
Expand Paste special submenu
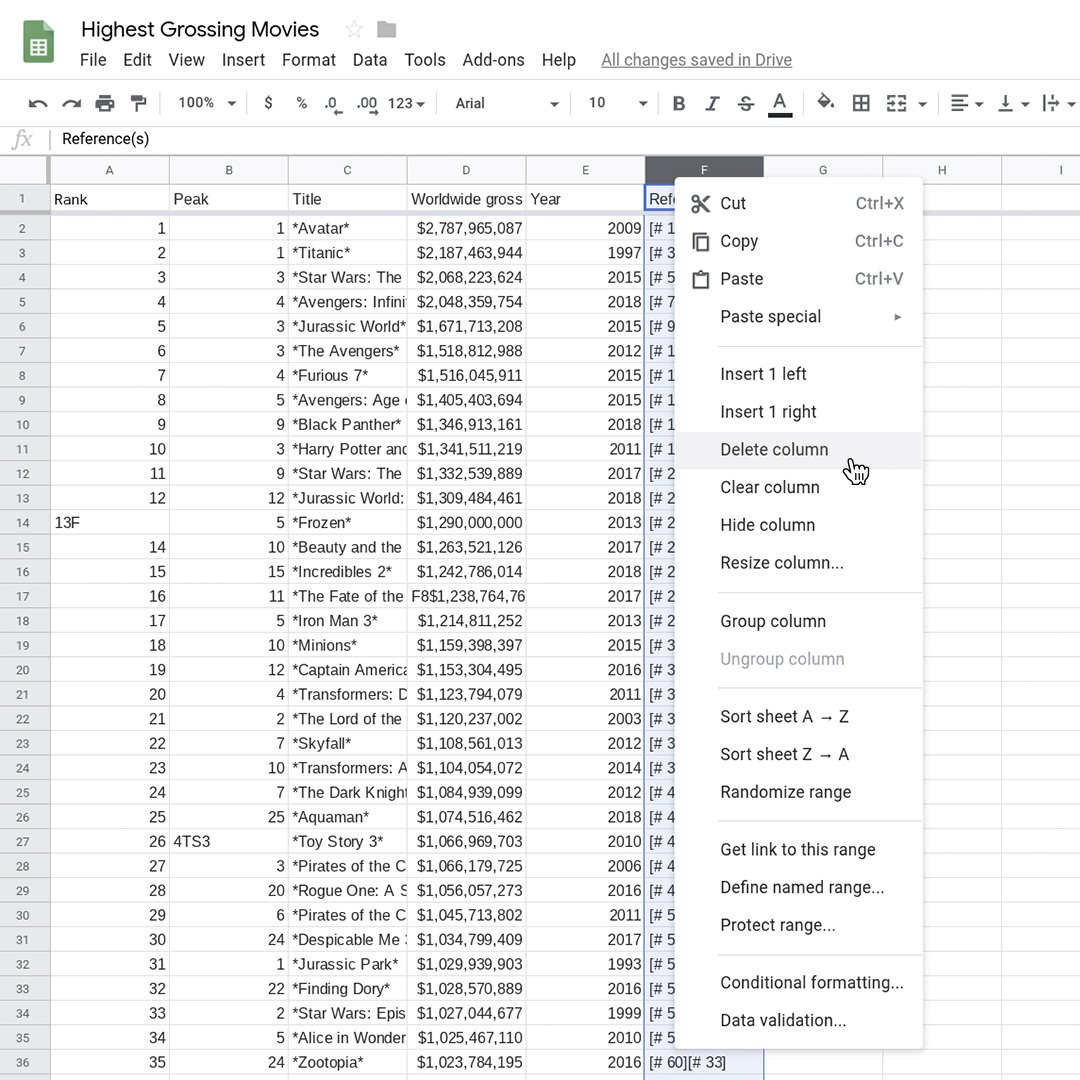(798, 317)
